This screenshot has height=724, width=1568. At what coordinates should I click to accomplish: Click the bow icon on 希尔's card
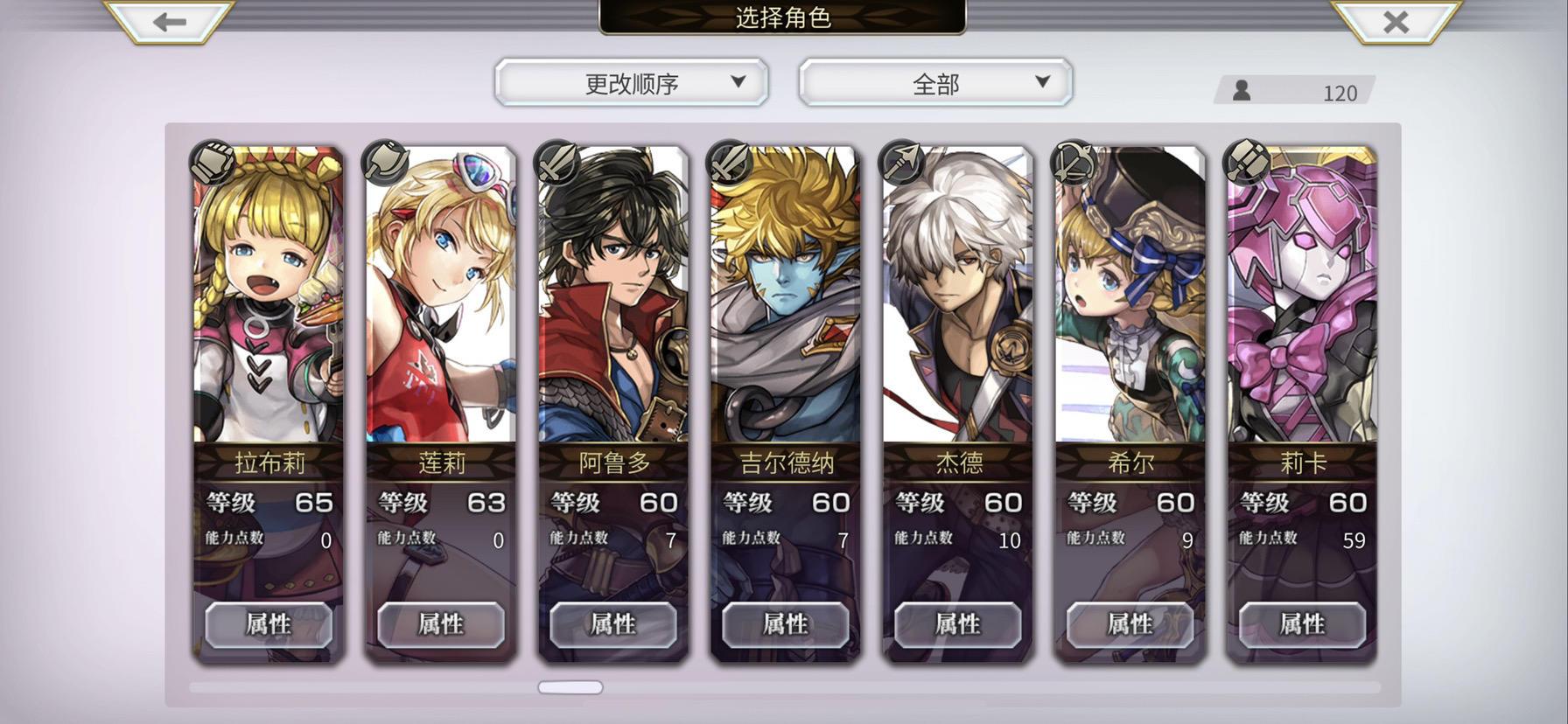[x=1074, y=163]
